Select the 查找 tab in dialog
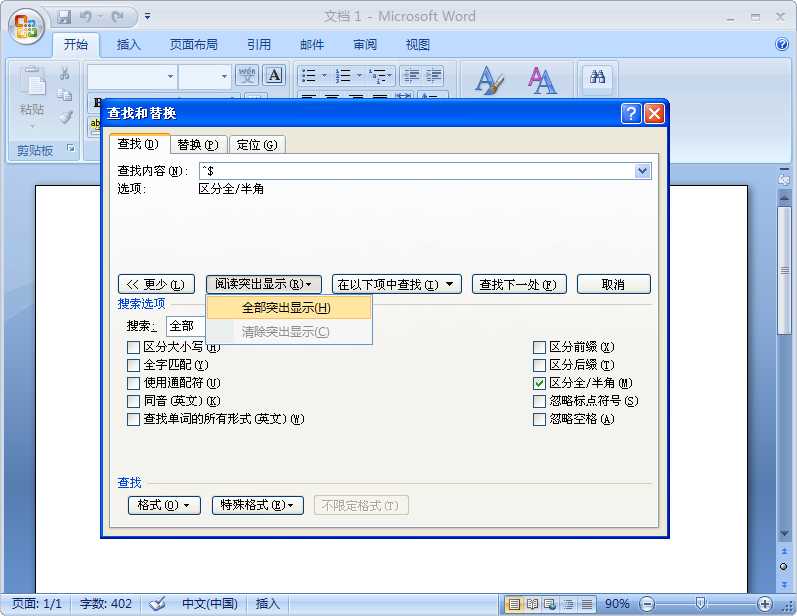797x616 pixels. (139, 144)
